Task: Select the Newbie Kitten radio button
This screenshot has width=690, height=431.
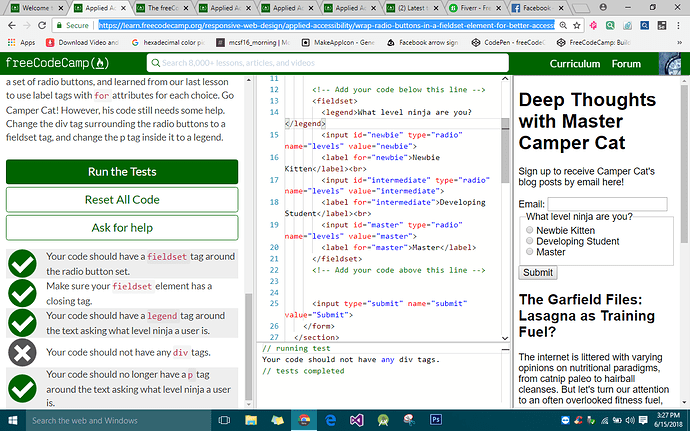Action: (530, 230)
